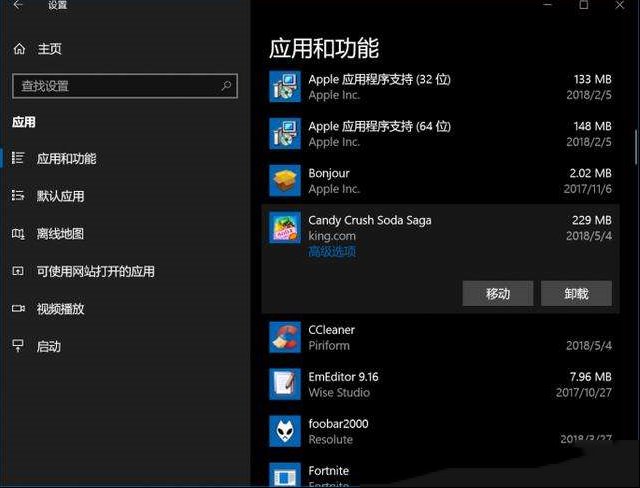Image resolution: width=640 pixels, height=488 pixels.
Task: Open the 高级选项 link
Action: tap(332, 251)
